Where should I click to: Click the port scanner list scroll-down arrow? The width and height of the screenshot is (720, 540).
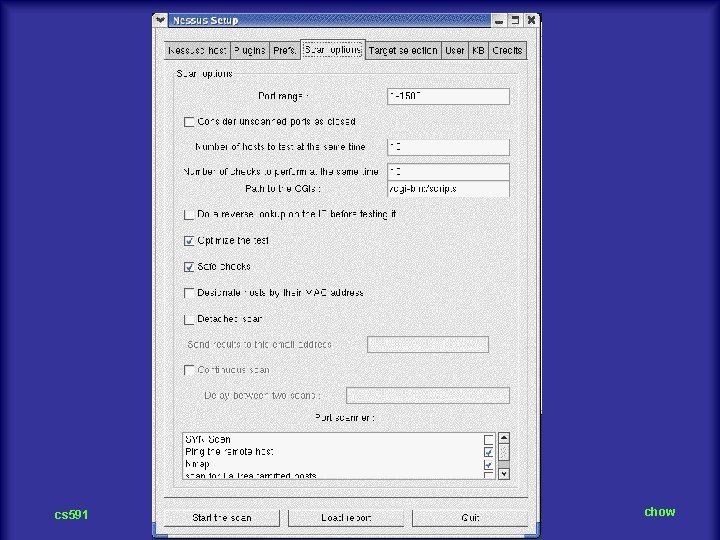[x=504, y=474]
